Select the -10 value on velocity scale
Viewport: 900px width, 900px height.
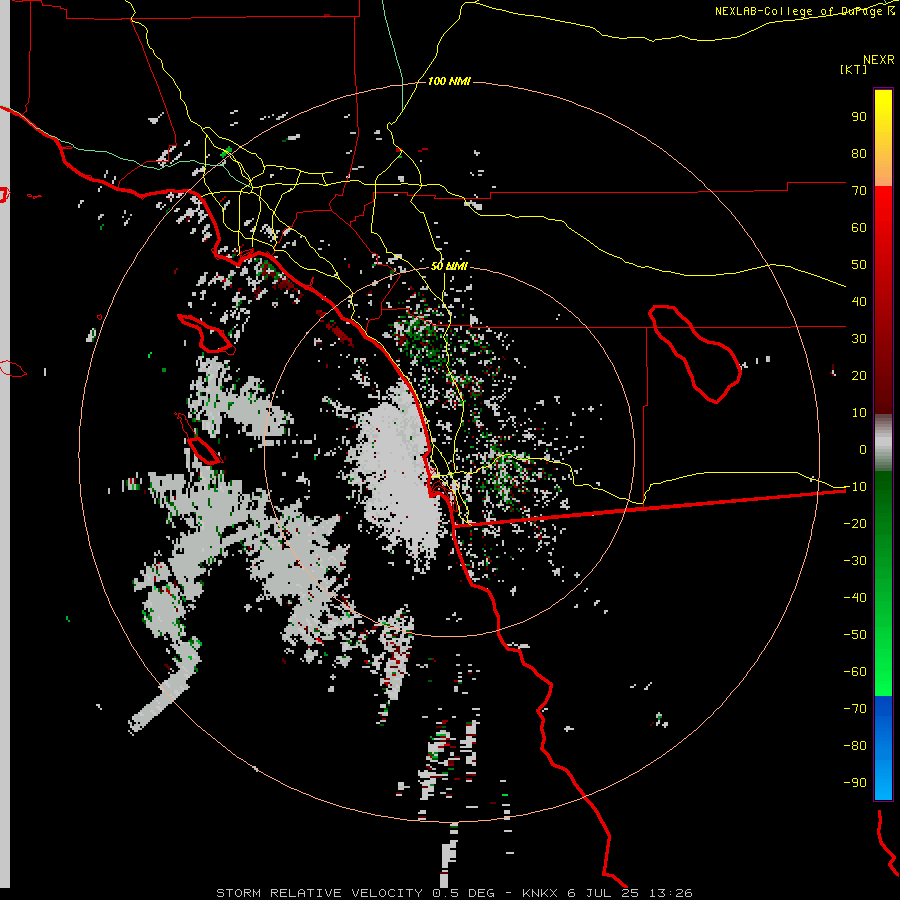coord(855,487)
